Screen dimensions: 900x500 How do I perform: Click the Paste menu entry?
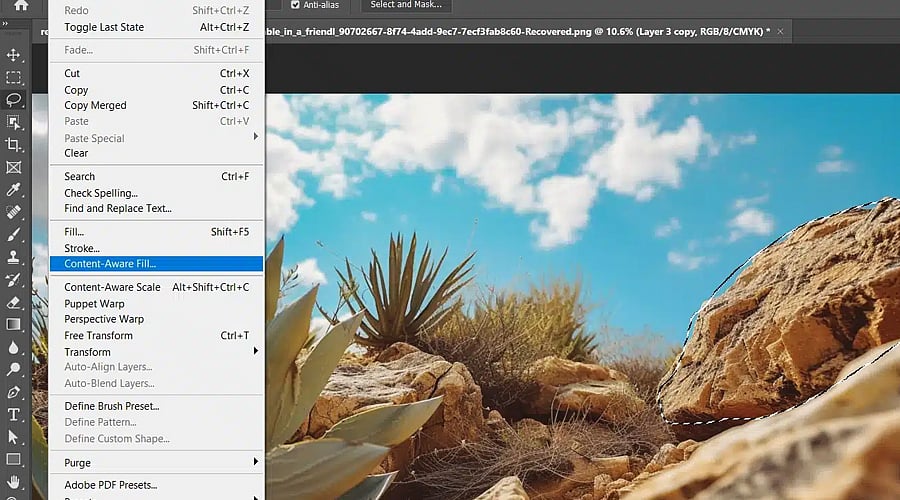click(156, 122)
